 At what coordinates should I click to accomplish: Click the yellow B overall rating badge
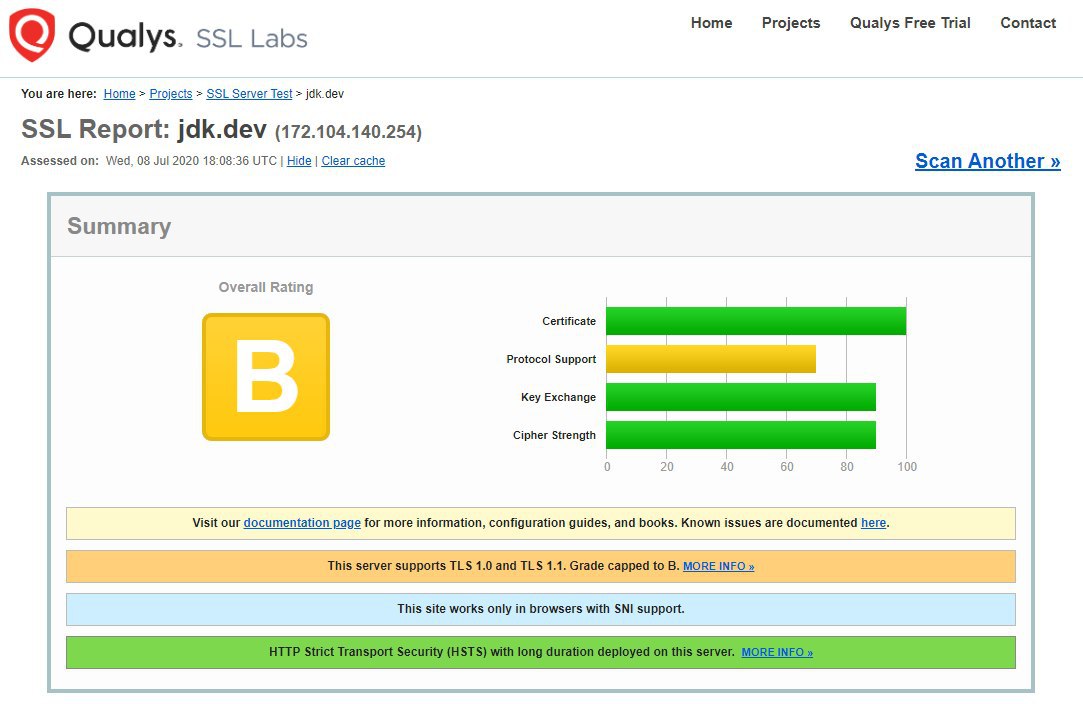click(266, 377)
